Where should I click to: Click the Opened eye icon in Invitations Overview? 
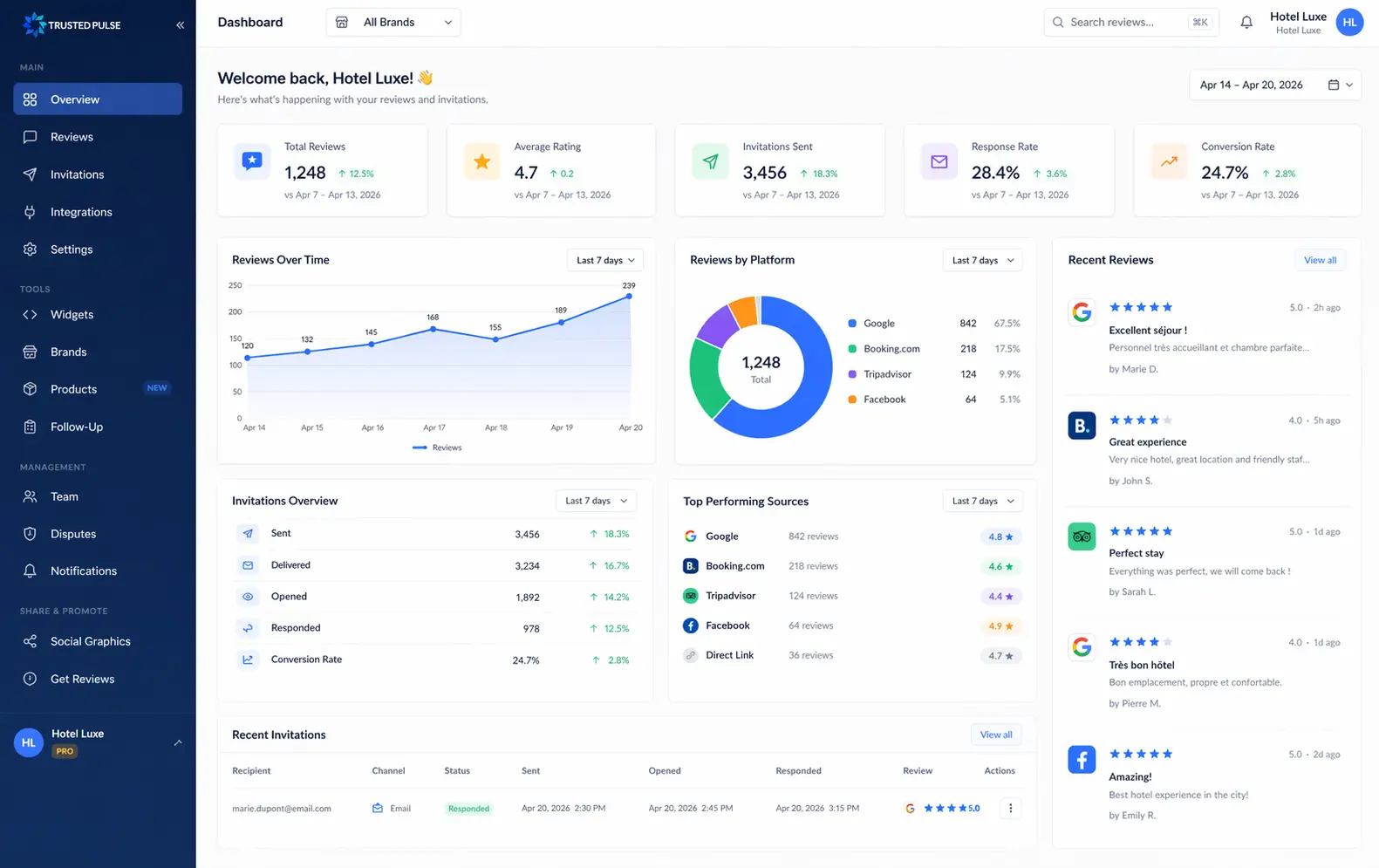248,597
